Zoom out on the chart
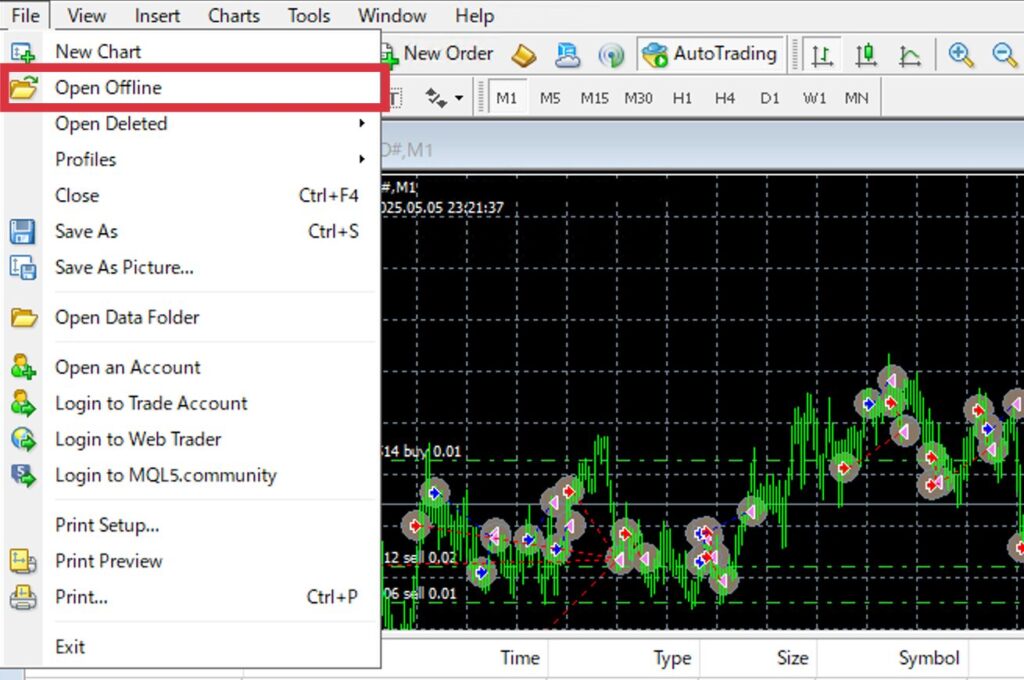The width and height of the screenshot is (1024, 680). point(1004,55)
